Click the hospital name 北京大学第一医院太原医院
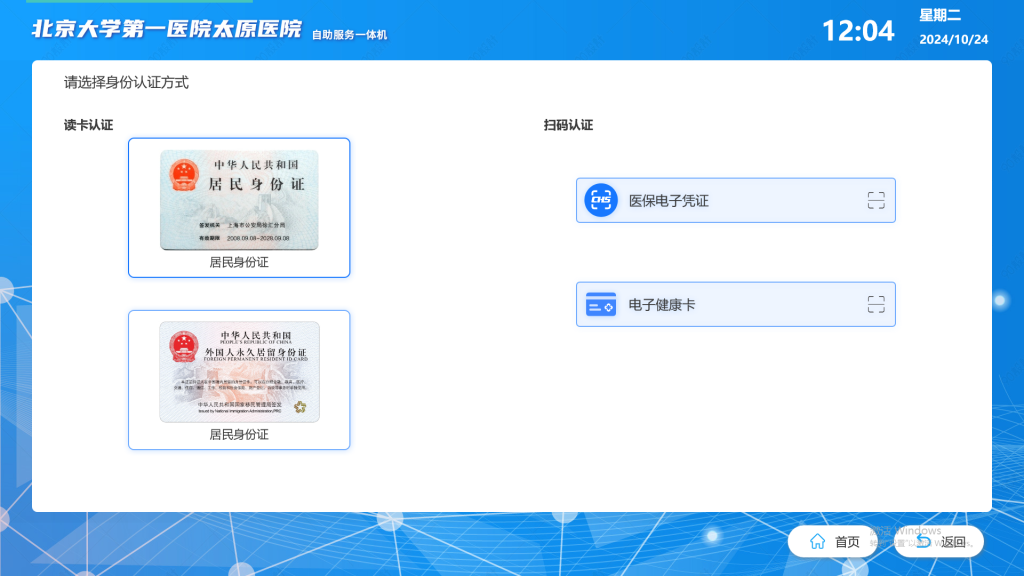This screenshot has width=1024, height=576. tap(167, 29)
